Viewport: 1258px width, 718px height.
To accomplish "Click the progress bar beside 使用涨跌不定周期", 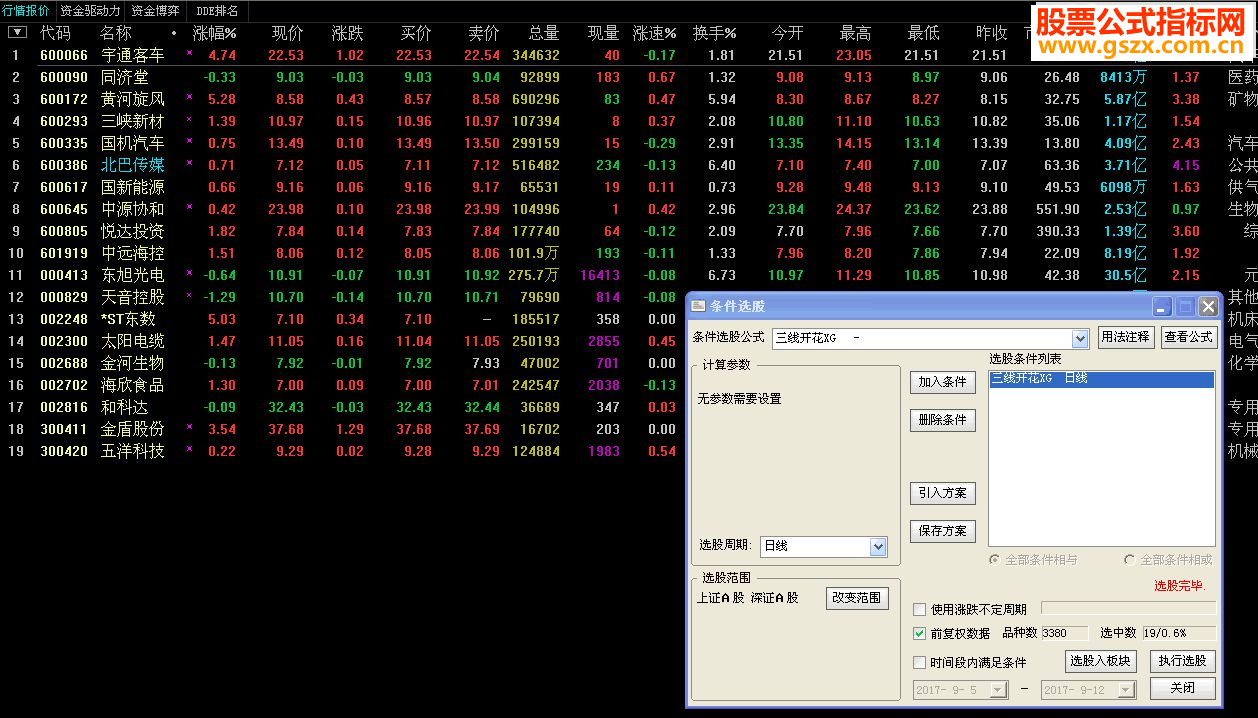I will pyautogui.click(x=1128, y=608).
